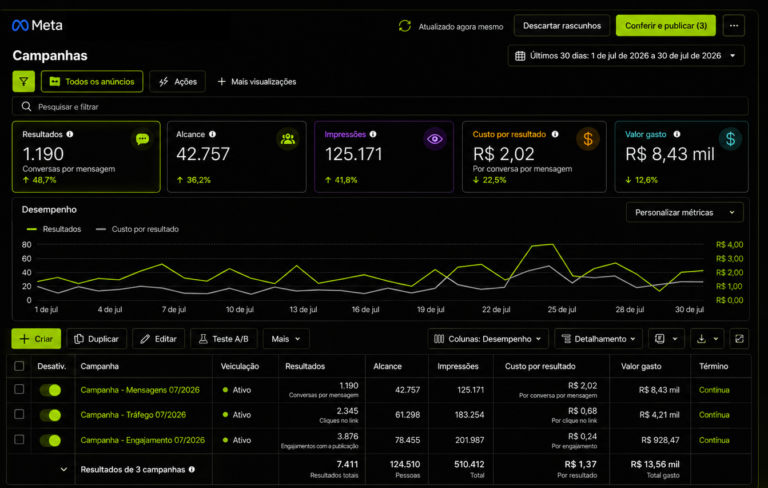The width and height of the screenshot is (768, 488).
Task: Click the Pesquisar e filtrar search field
Action: tap(380, 106)
